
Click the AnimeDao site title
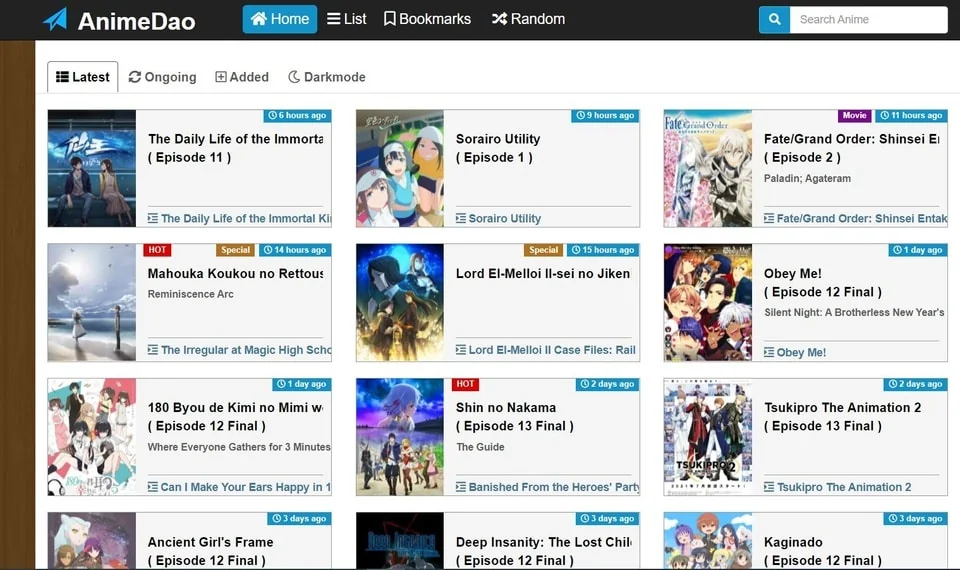tap(137, 21)
